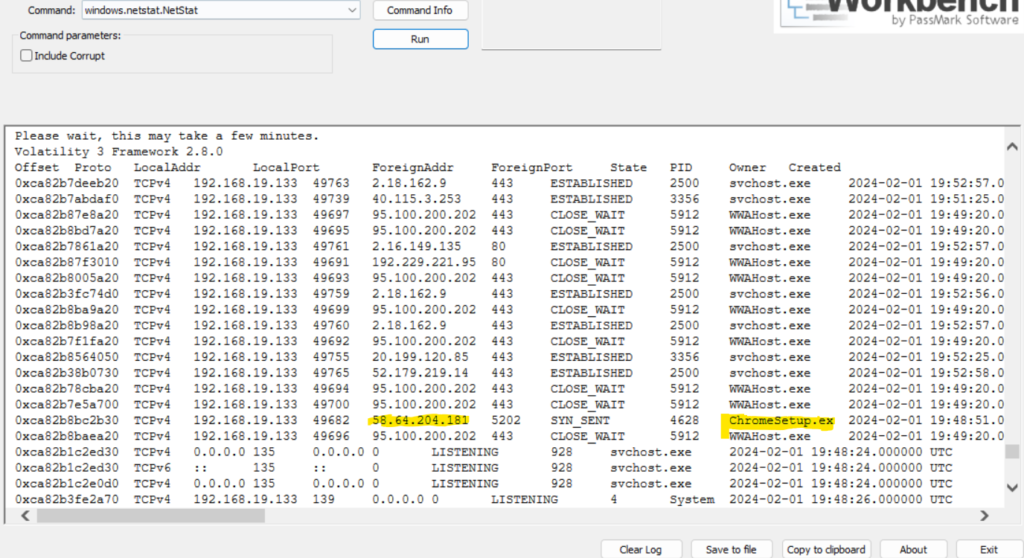Click the first offset 0xca82b7deeb20
This screenshot has height=558, width=1024.
(67, 183)
